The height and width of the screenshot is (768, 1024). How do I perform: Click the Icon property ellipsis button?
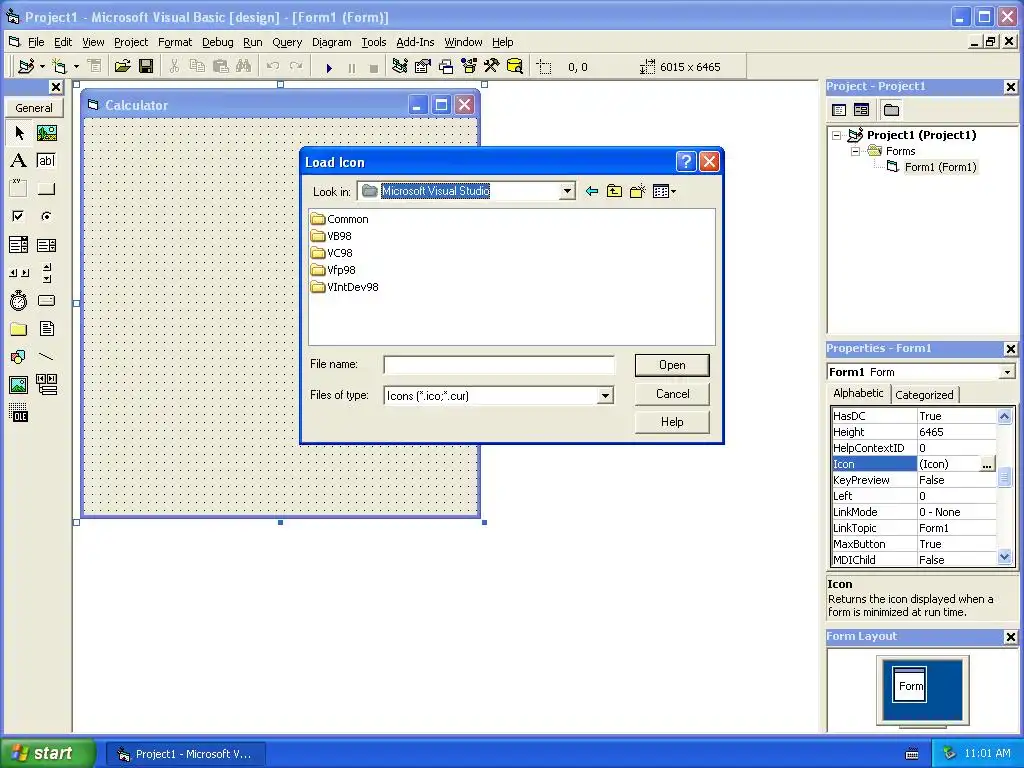pyautogui.click(x=987, y=464)
